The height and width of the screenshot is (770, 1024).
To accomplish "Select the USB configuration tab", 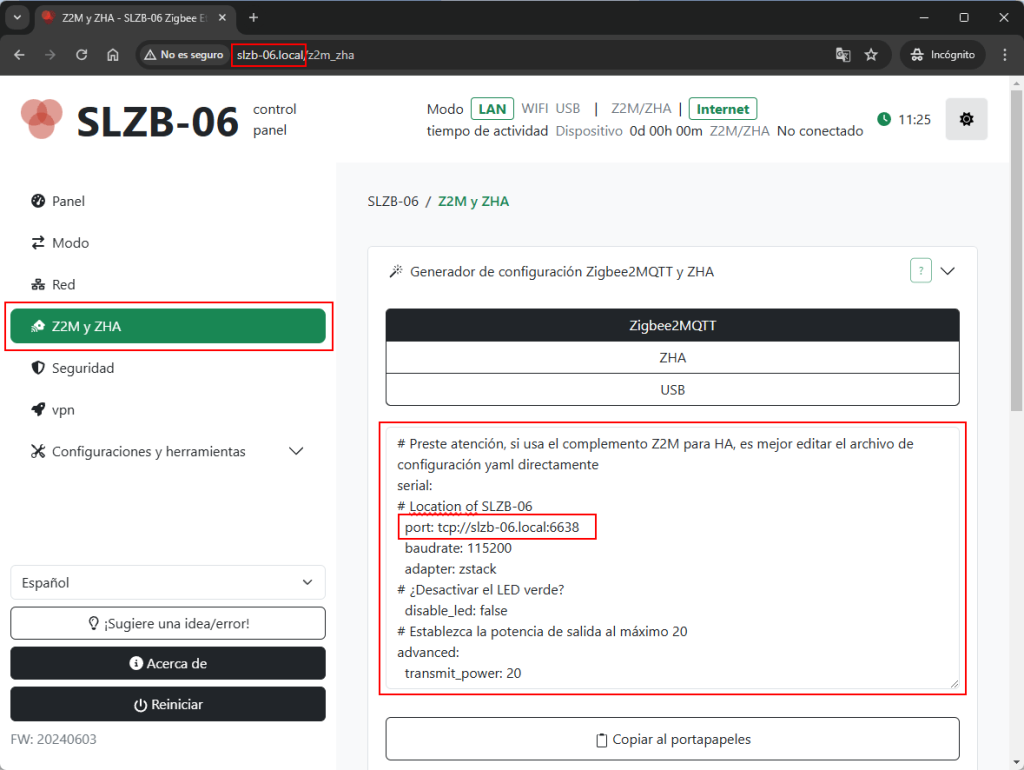I will [672, 389].
